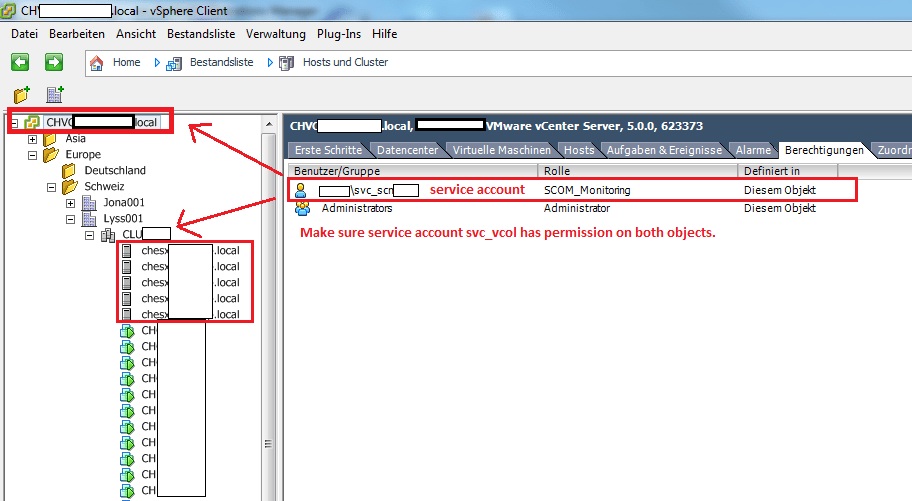This screenshot has height=501, width=912.
Task: Click the green Forward navigation arrow
Action: point(54,62)
